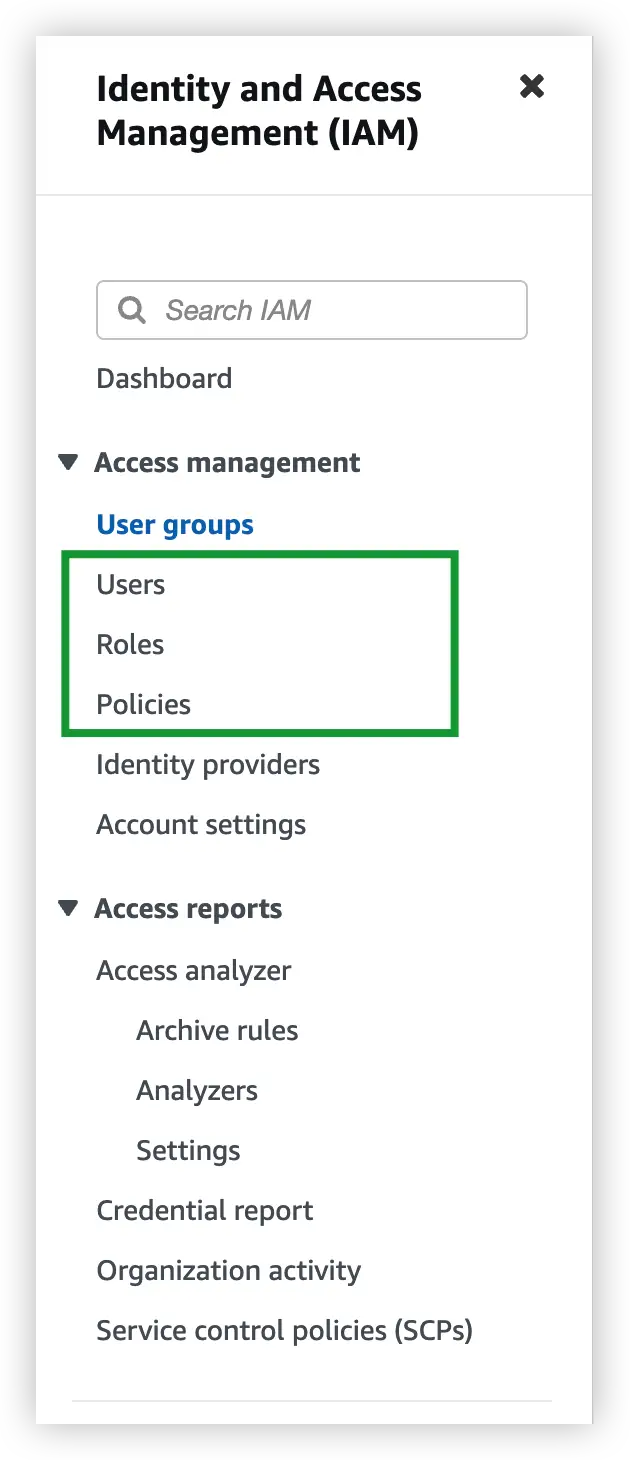Select Archive rules under Access analyzer
This screenshot has height=1460, width=630.
coord(217,1030)
